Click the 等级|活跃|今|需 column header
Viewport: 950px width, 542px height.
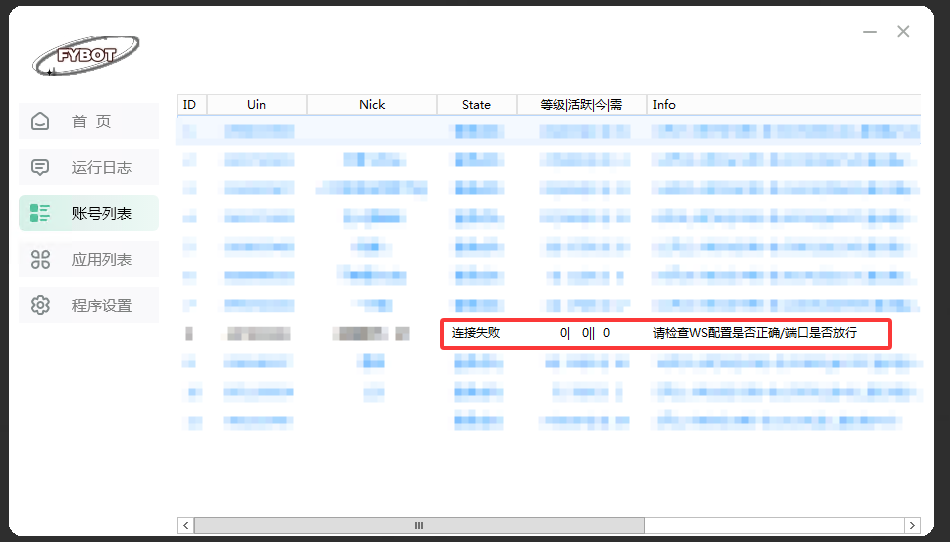(581, 104)
